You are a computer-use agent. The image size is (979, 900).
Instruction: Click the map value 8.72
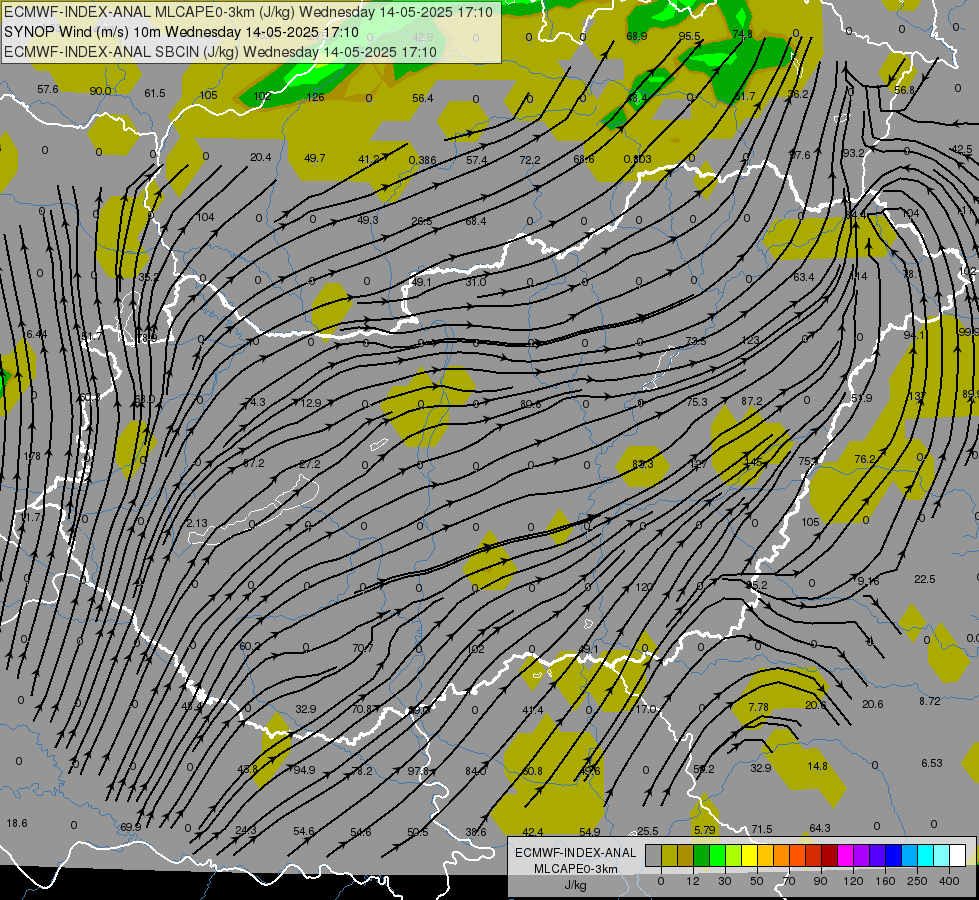(930, 701)
